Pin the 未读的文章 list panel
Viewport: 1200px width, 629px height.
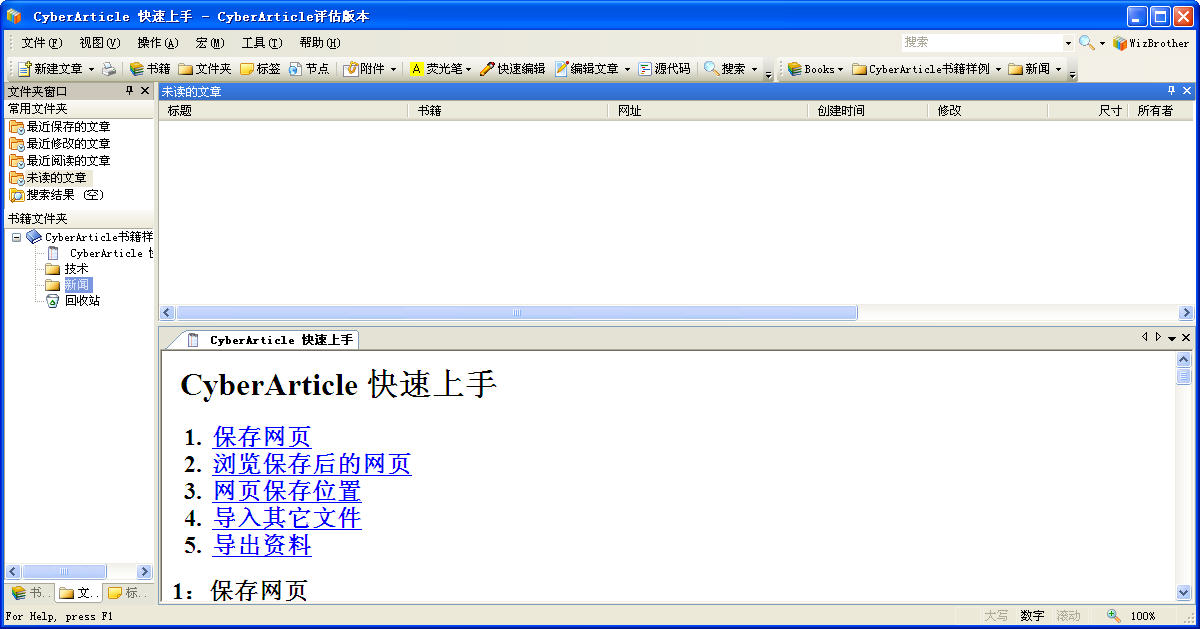[x=1171, y=91]
